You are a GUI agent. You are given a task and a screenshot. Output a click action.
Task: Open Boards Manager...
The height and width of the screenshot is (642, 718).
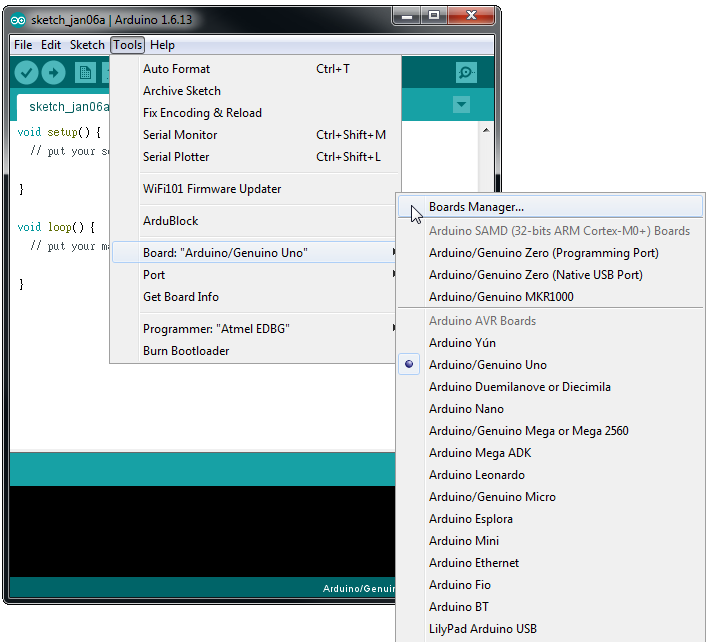coord(550,207)
